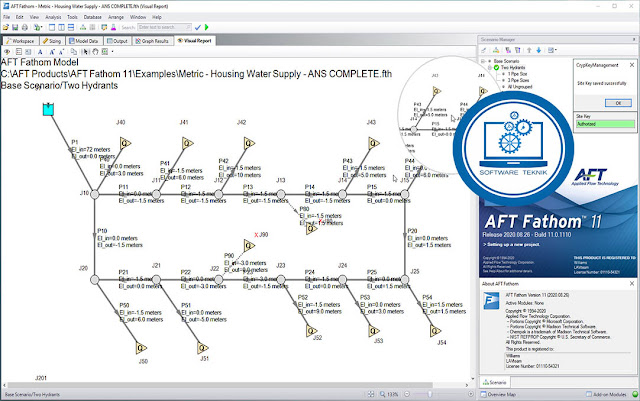The image size is (640, 401).
Task: Click the output control monitor icon
Action: coord(104,27)
